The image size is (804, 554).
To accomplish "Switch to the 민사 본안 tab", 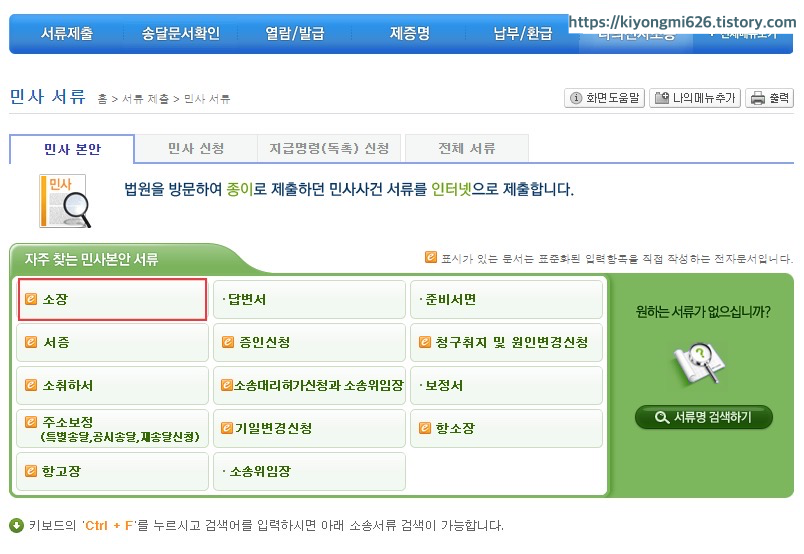I will pyautogui.click(x=72, y=149).
